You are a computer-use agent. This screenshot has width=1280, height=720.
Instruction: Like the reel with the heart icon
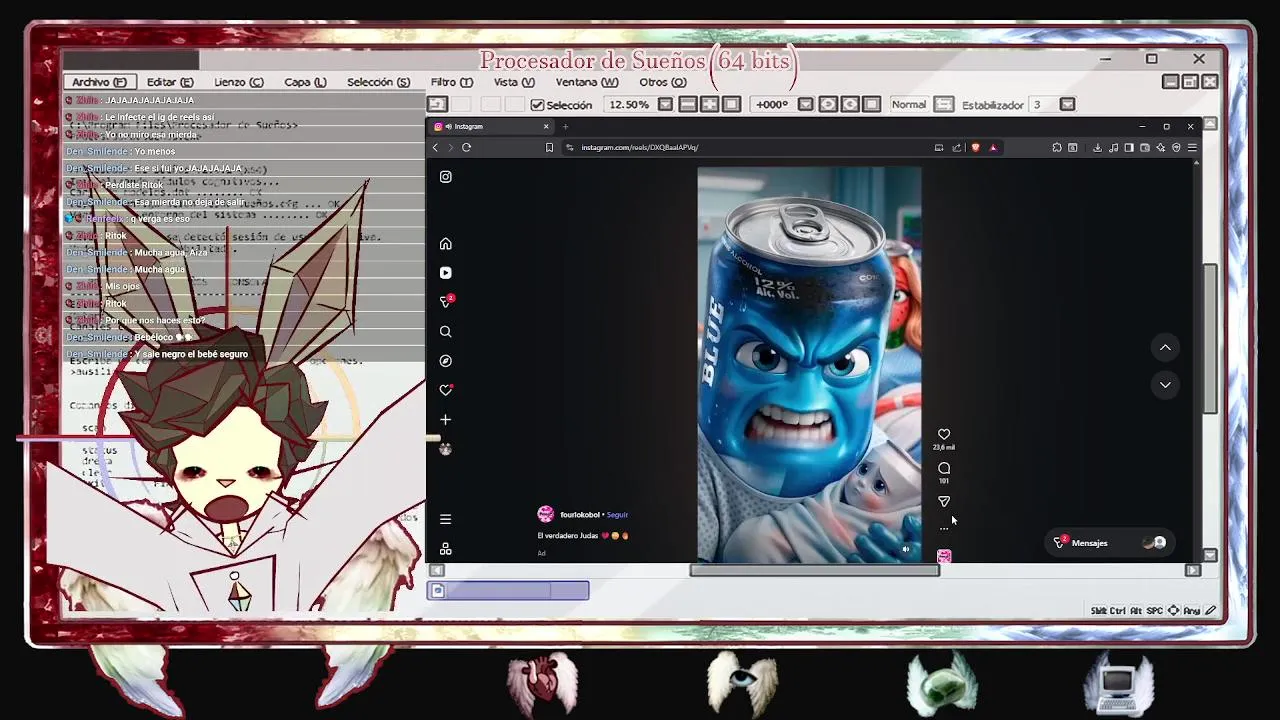point(944,434)
